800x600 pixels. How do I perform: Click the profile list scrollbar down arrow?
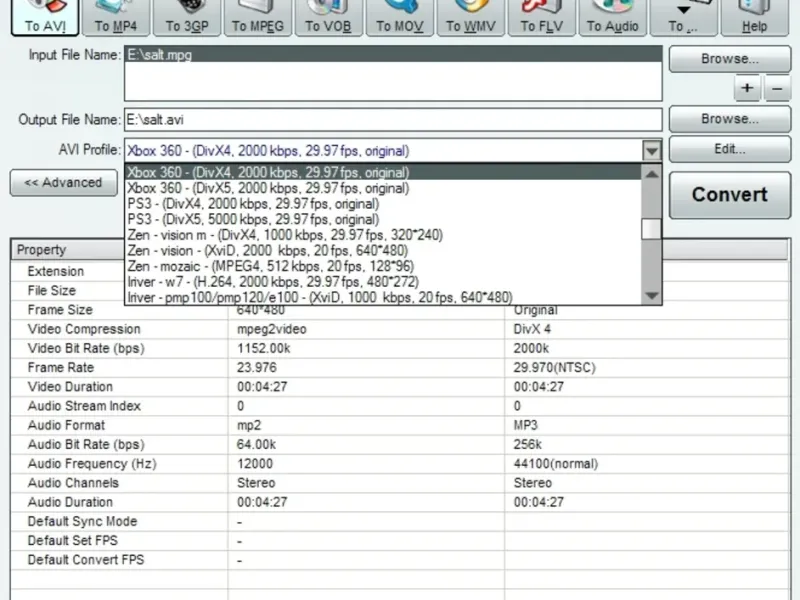click(x=652, y=296)
